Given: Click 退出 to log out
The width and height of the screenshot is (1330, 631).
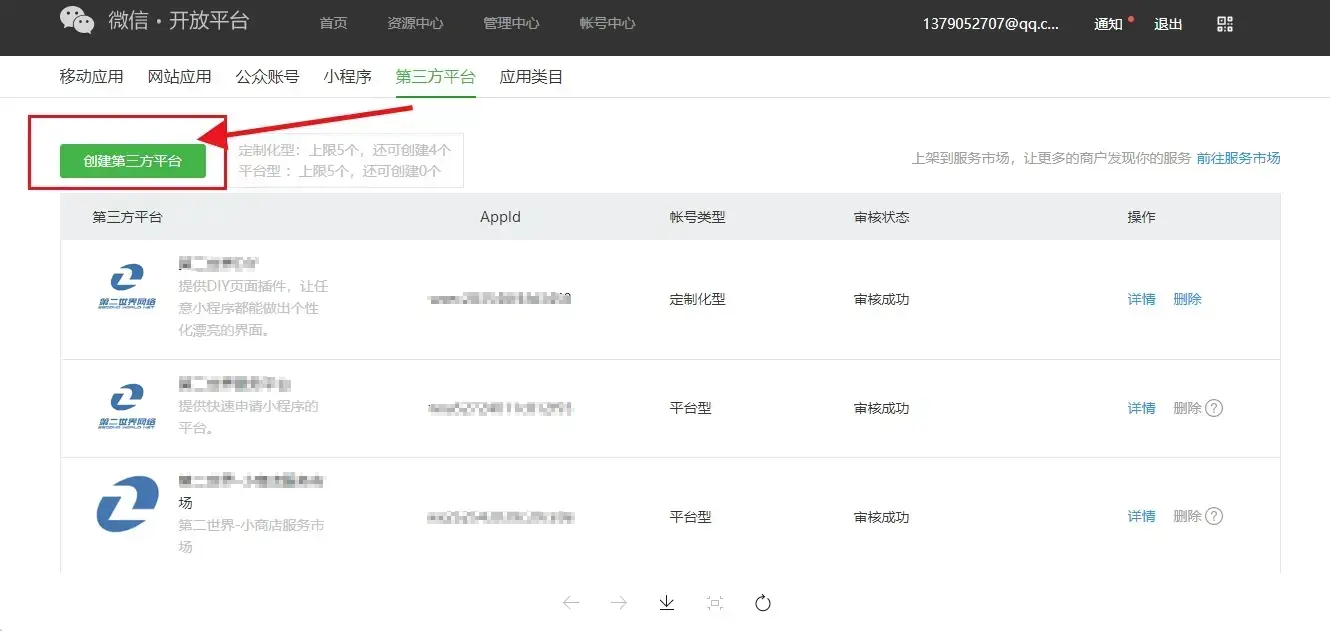Looking at the screenshot, I should [1168, 24].
